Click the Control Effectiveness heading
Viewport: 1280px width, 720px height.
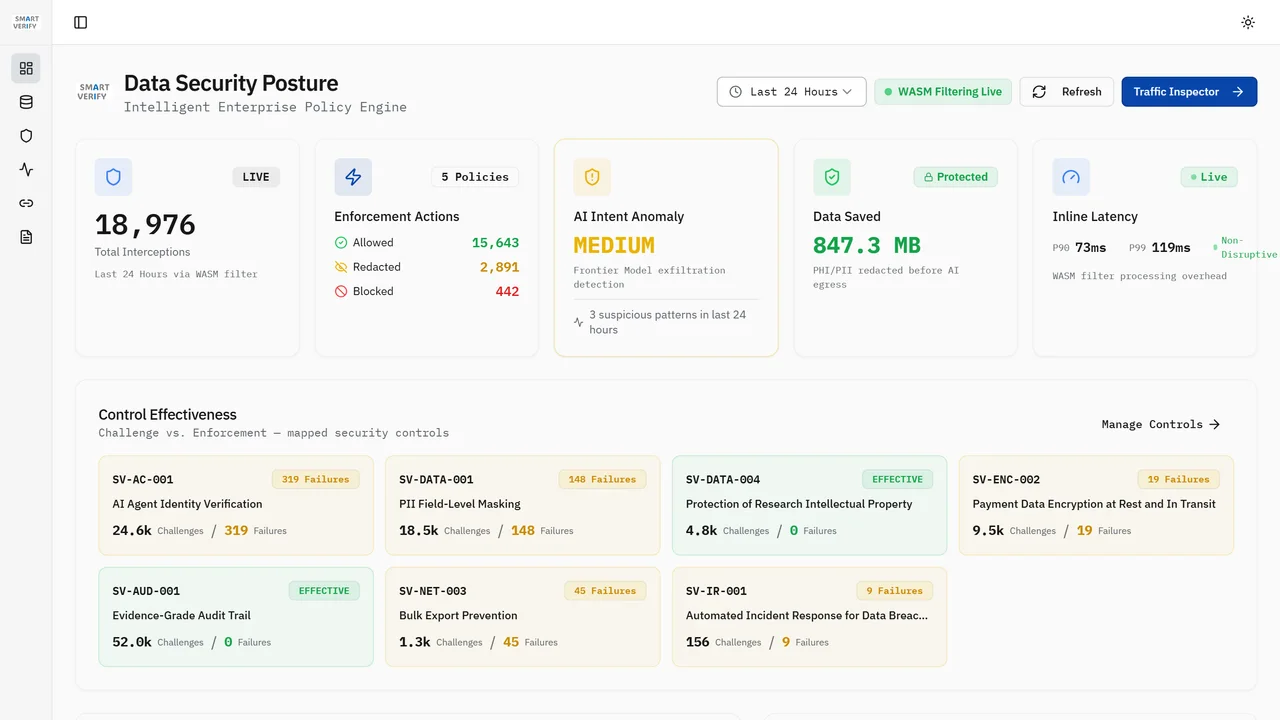click(167, 414)
